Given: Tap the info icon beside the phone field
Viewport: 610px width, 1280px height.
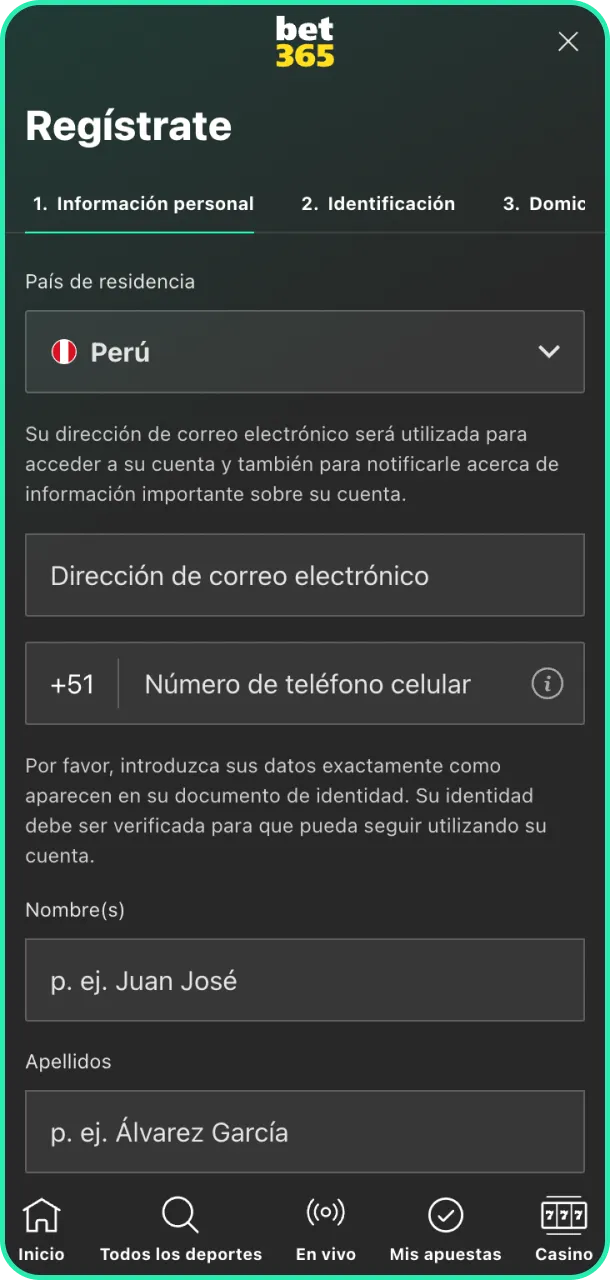Looking at the screenshot, I should coord(546,684).
